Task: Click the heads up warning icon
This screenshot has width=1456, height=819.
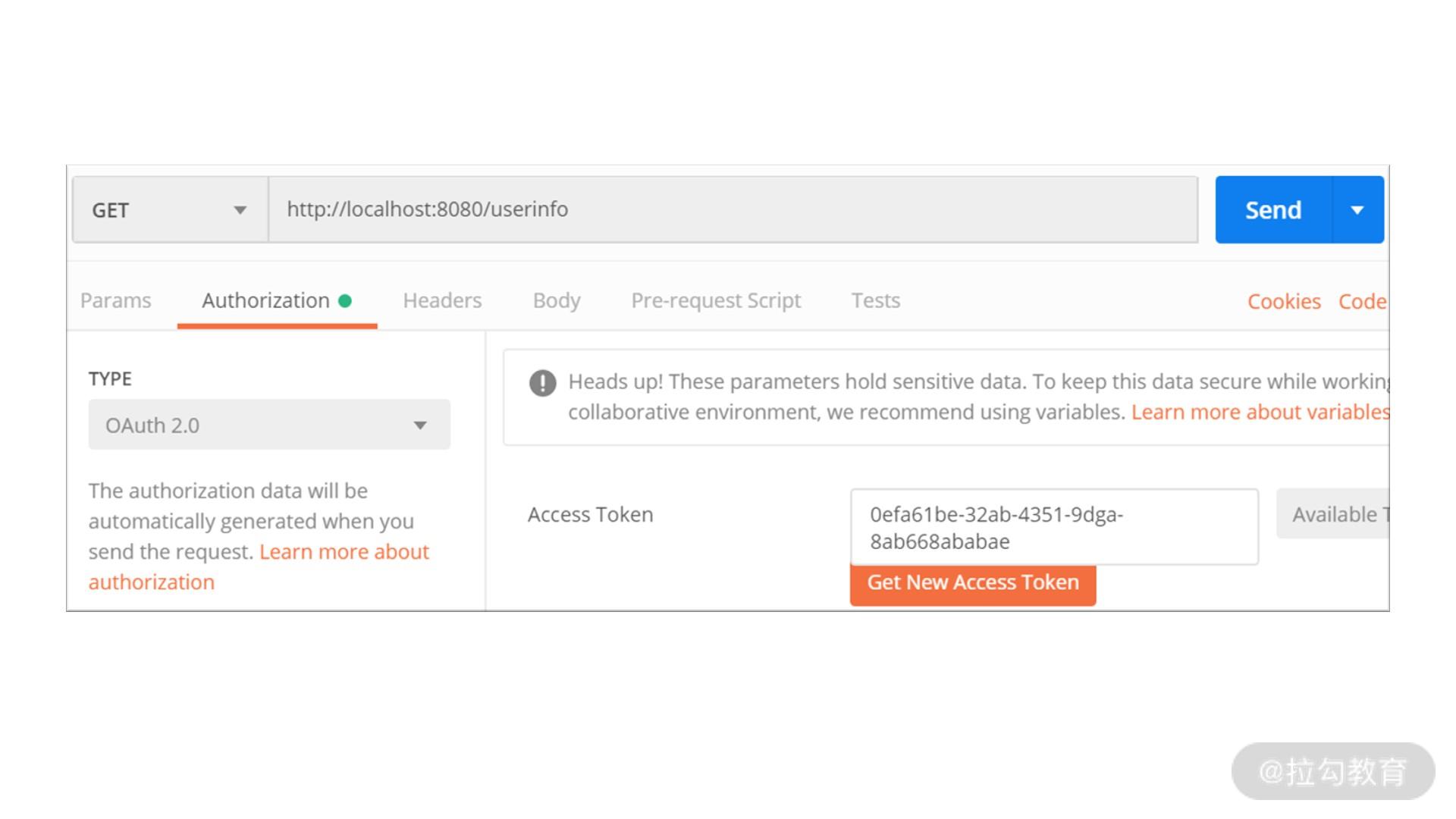Action: click(x=542, y=383)
